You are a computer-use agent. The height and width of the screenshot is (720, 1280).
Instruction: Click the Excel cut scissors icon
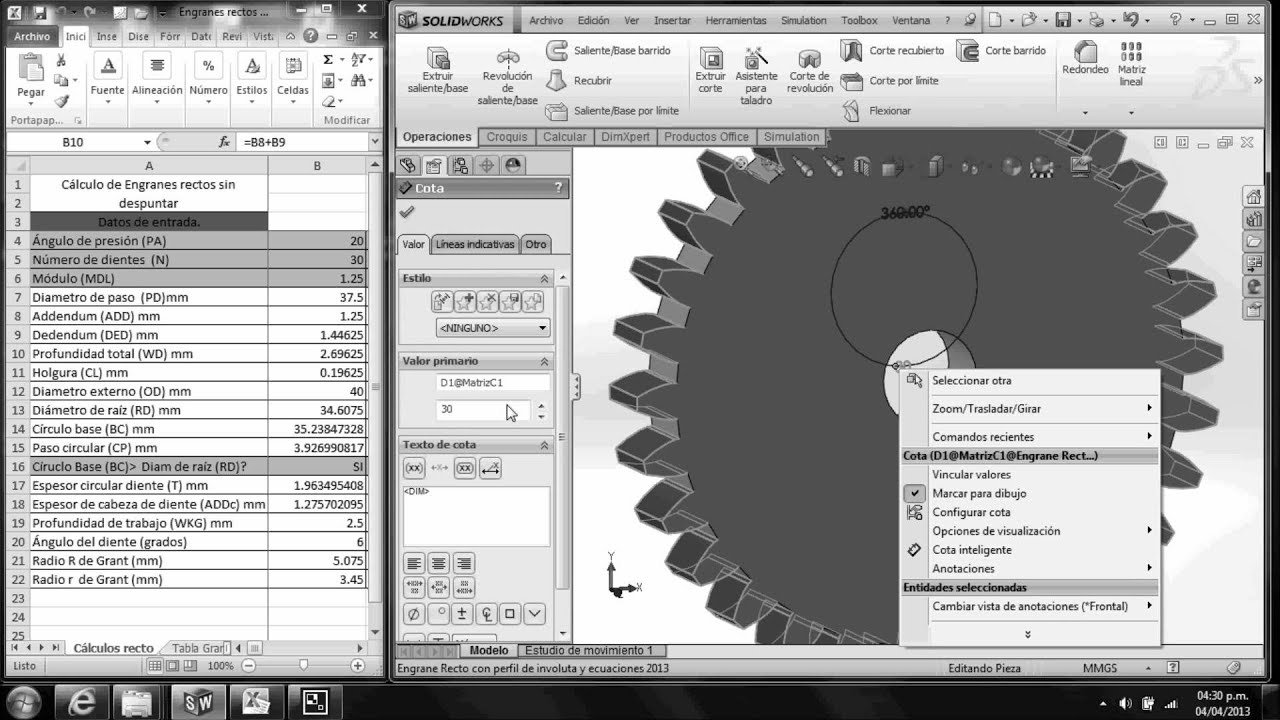[61, 60]
